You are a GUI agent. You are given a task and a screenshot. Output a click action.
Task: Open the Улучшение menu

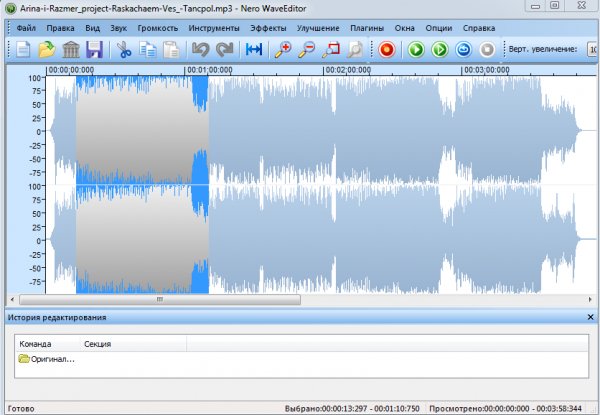318,28
